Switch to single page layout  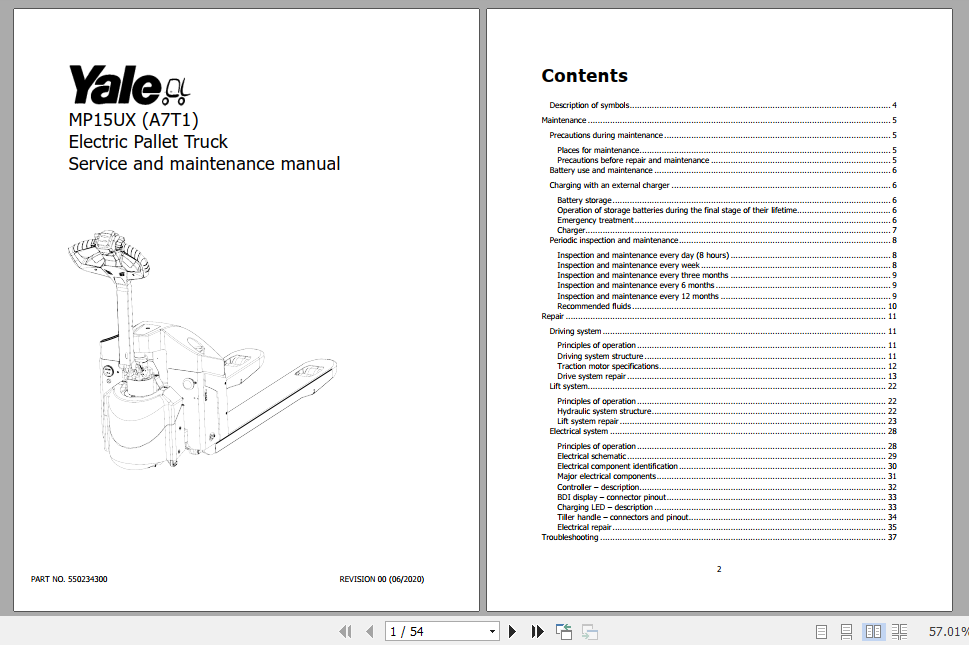[821, 631]
